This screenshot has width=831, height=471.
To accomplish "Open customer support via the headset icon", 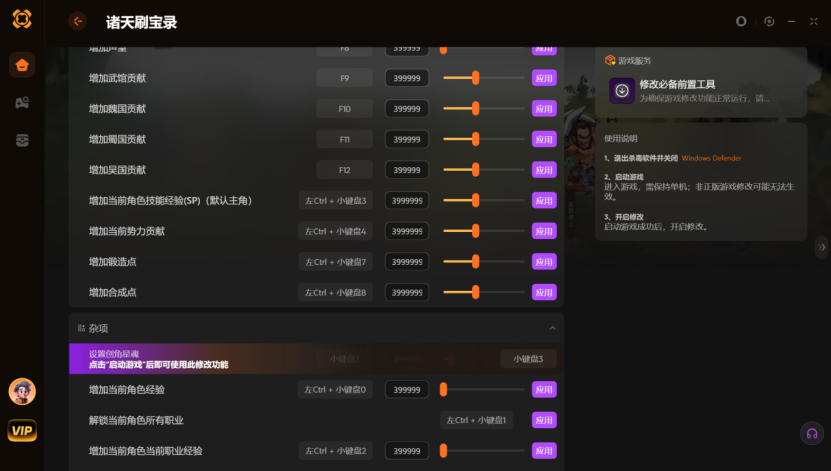I will (x=812, y=433).
